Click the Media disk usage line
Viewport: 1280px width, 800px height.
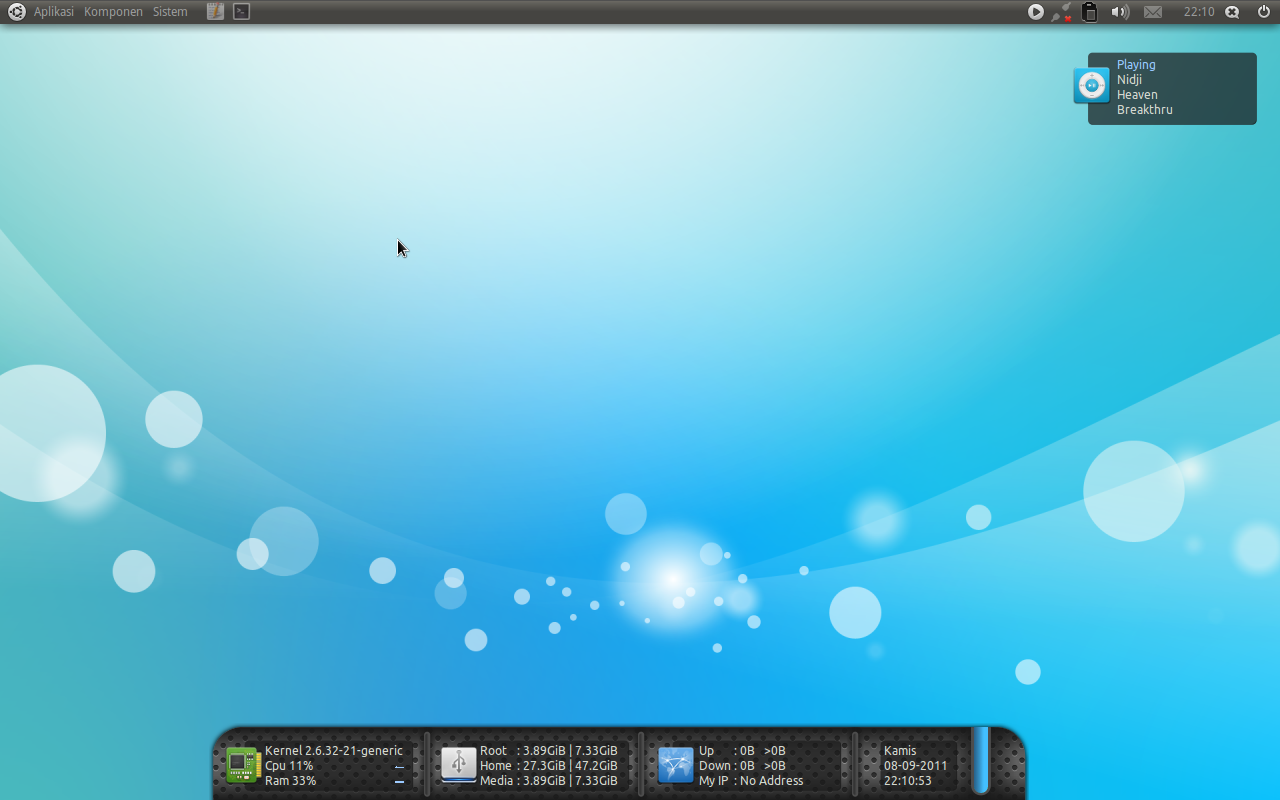[549, 781]
